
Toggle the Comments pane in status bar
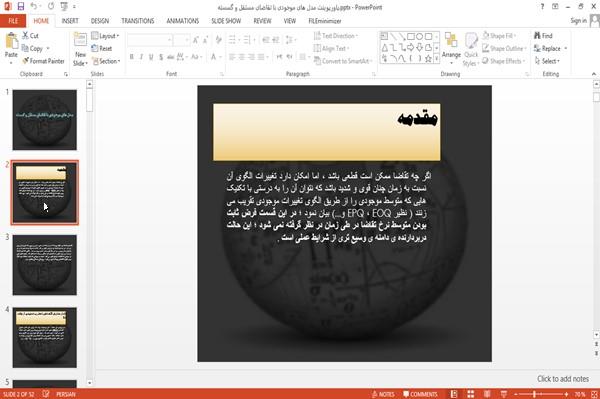pyautogui.click(x=420, y=394)
